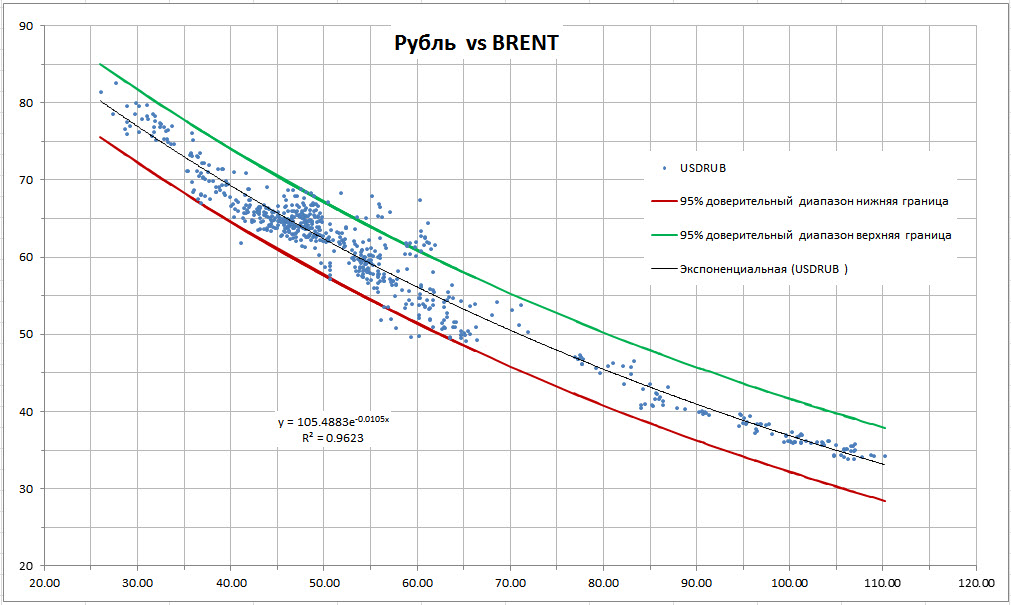1011x605 pixels.
Task: Select legend label ending "верхняя граница"
Action: pyautogui.click(x=814, y=235)
